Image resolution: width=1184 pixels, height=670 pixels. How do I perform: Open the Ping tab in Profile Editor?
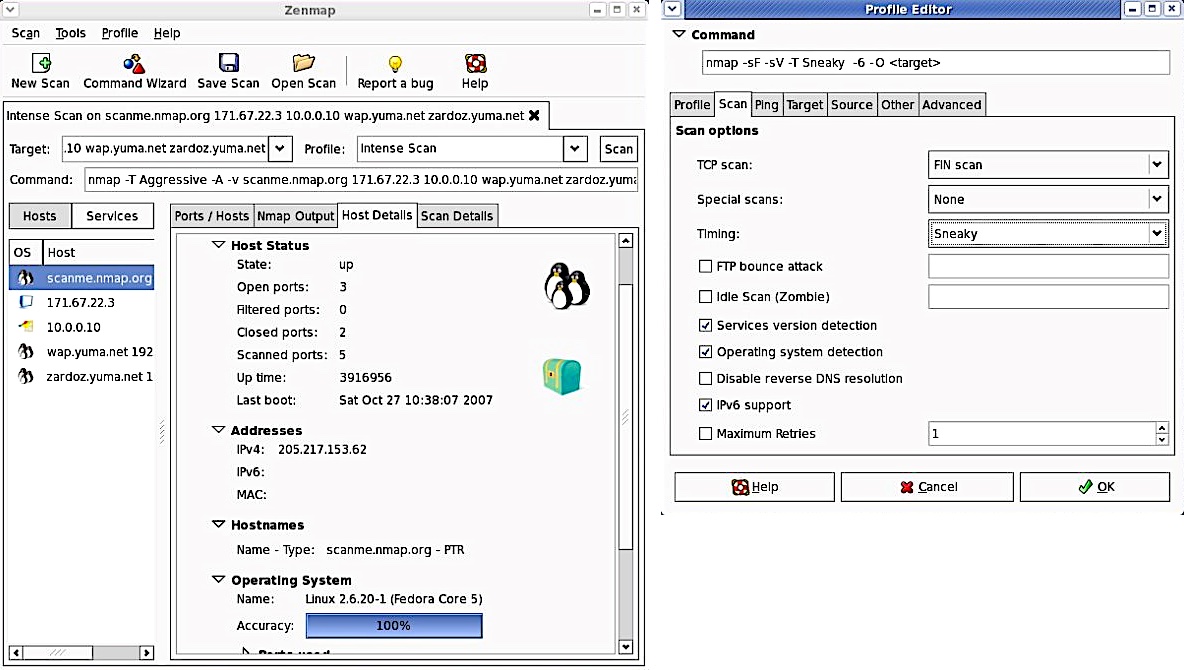click(766, 105)
